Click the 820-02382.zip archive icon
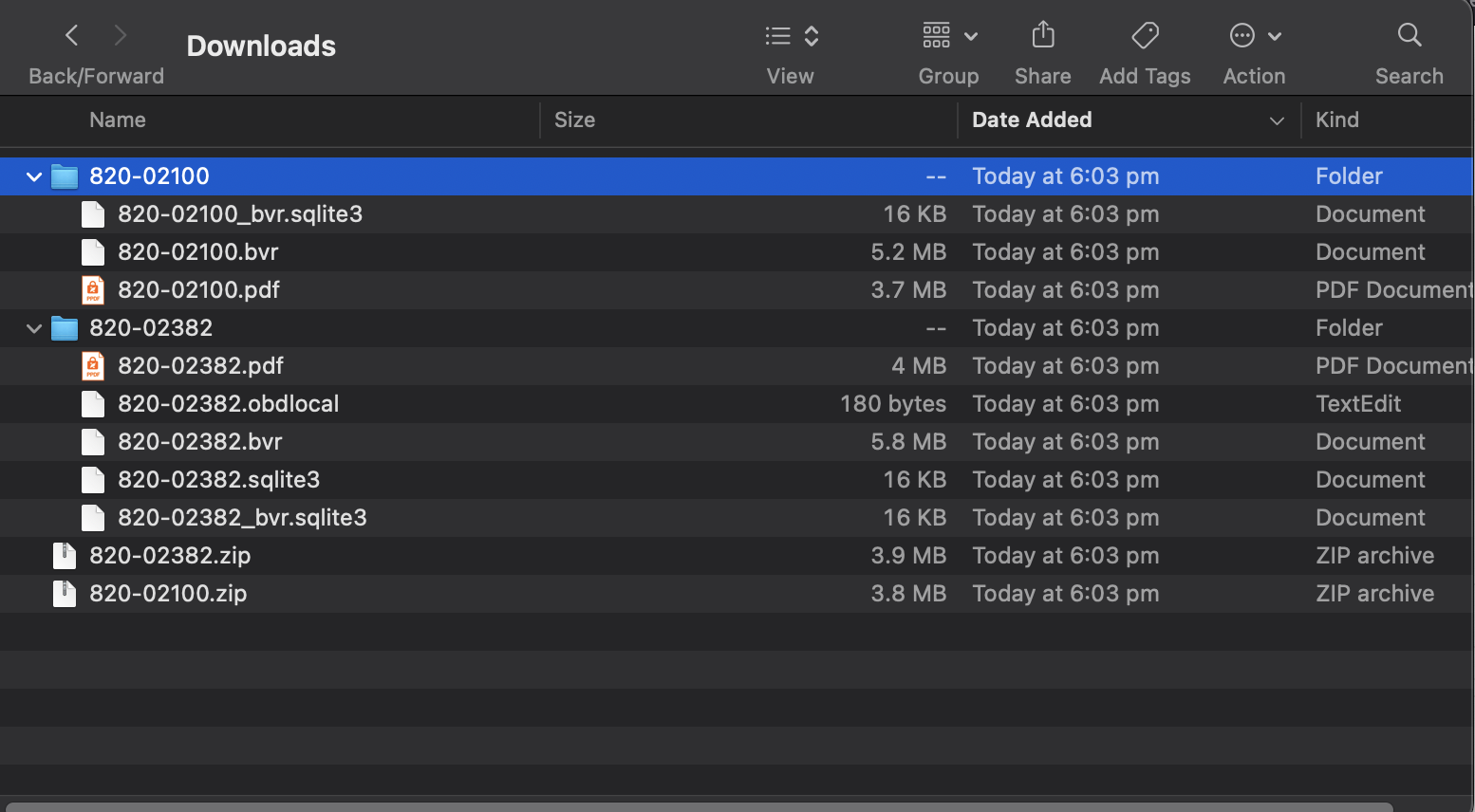The width and height of the screenshot is (1475, 812). (x=65, y=556)
